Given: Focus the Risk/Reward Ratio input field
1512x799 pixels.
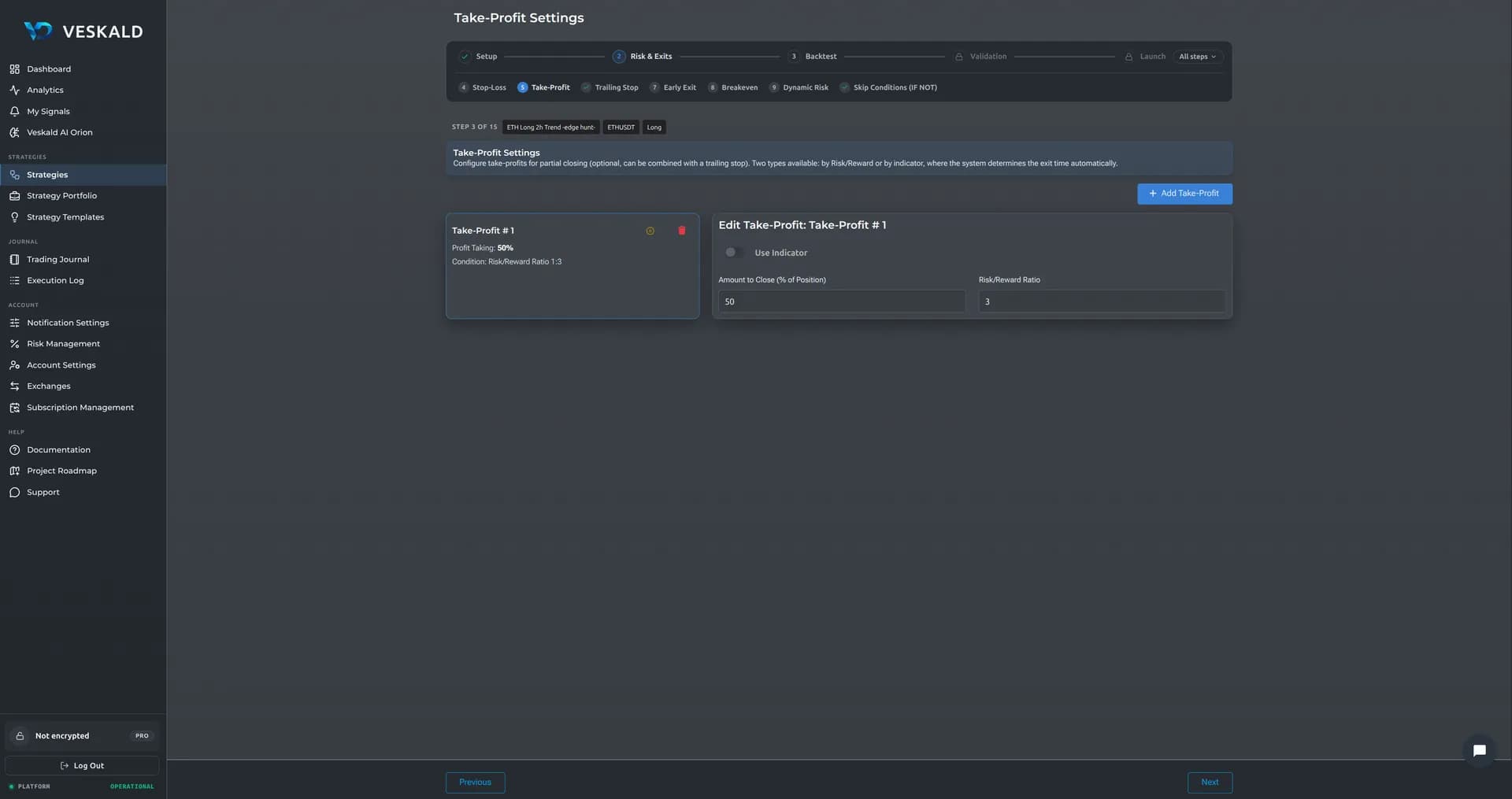Looking at the screenshot, I should click(x=1101, y=301).
